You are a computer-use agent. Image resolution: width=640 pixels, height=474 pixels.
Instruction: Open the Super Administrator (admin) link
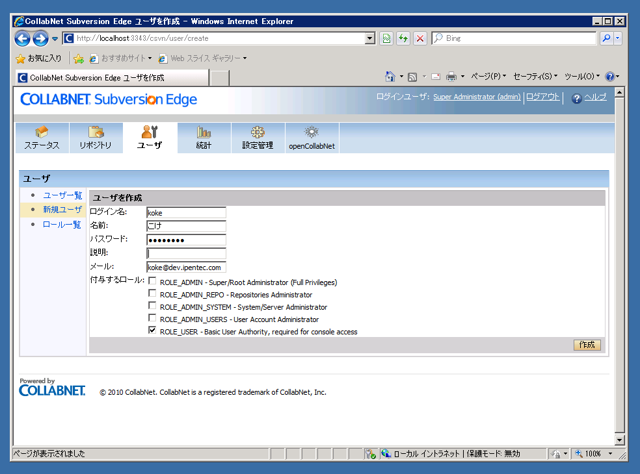click(477, 97)
